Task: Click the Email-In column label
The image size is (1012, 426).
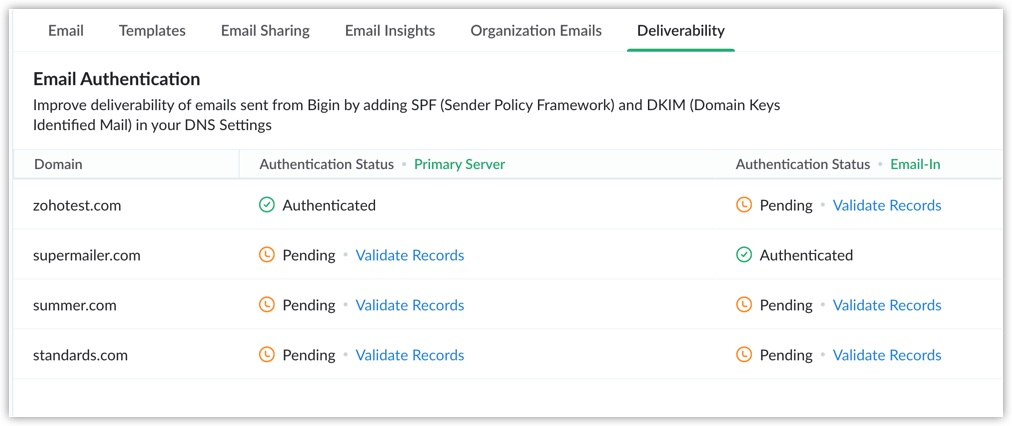Action: point(915,164)
